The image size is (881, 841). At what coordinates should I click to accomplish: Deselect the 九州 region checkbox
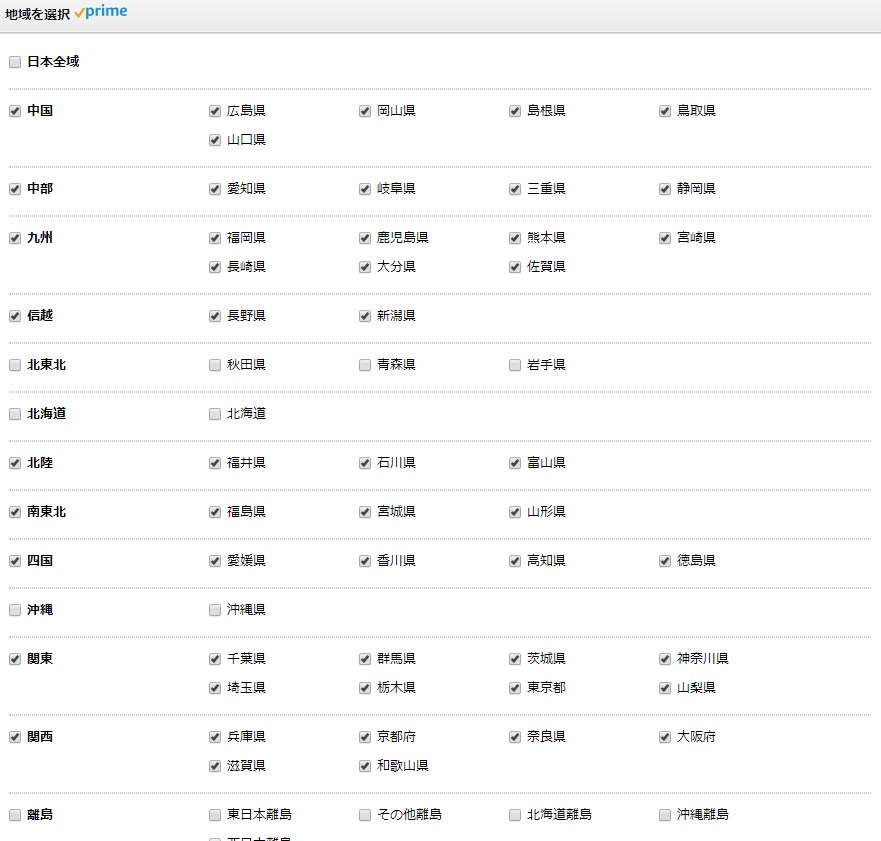pos(15,238)
